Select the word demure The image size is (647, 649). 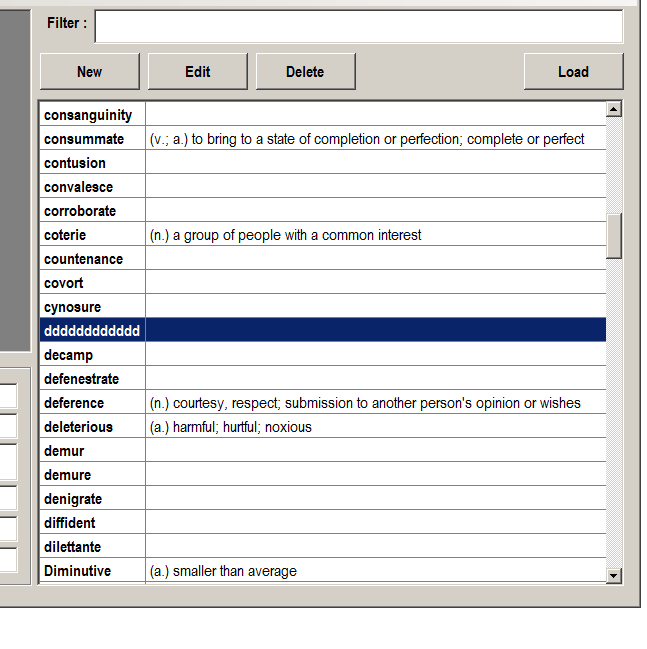point(67,475)
